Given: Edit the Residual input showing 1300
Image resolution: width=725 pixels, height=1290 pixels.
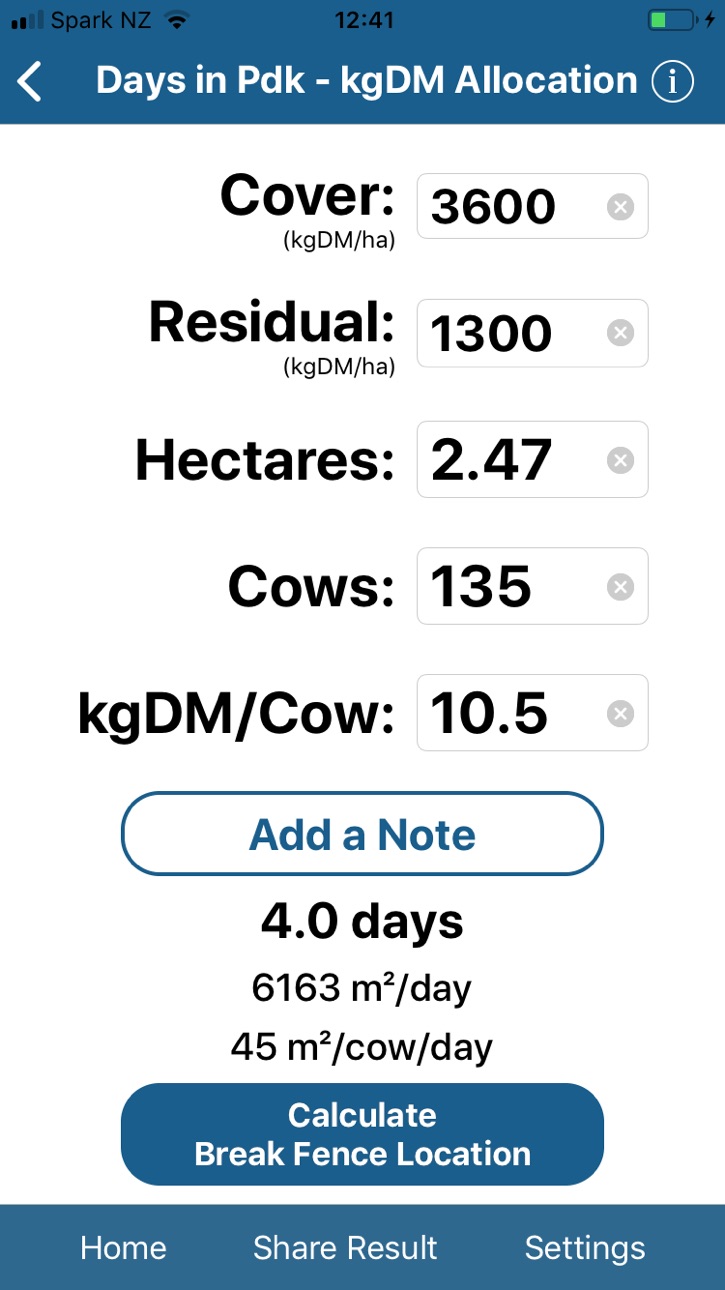Looking at the screenshot, I should [x=532, y=333].
